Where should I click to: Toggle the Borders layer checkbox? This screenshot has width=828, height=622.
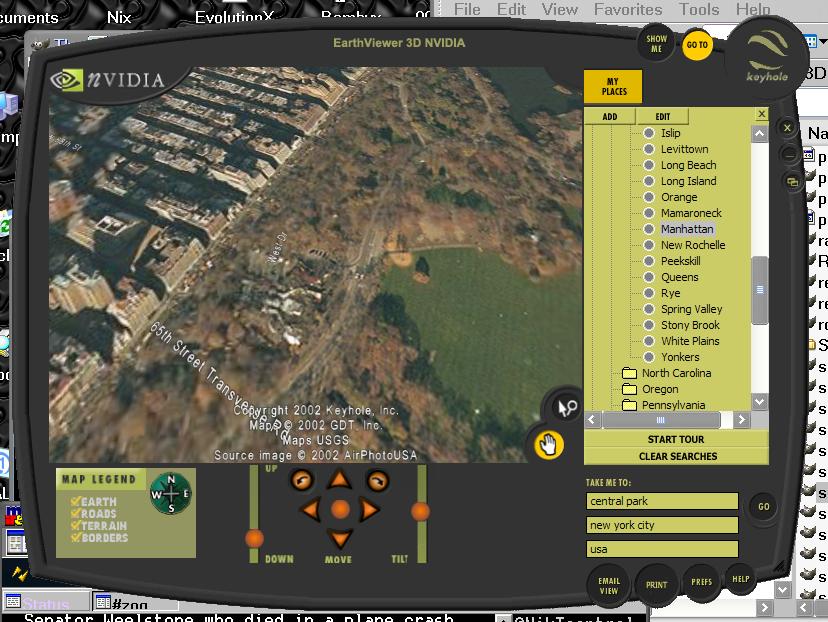pos(75,538)
